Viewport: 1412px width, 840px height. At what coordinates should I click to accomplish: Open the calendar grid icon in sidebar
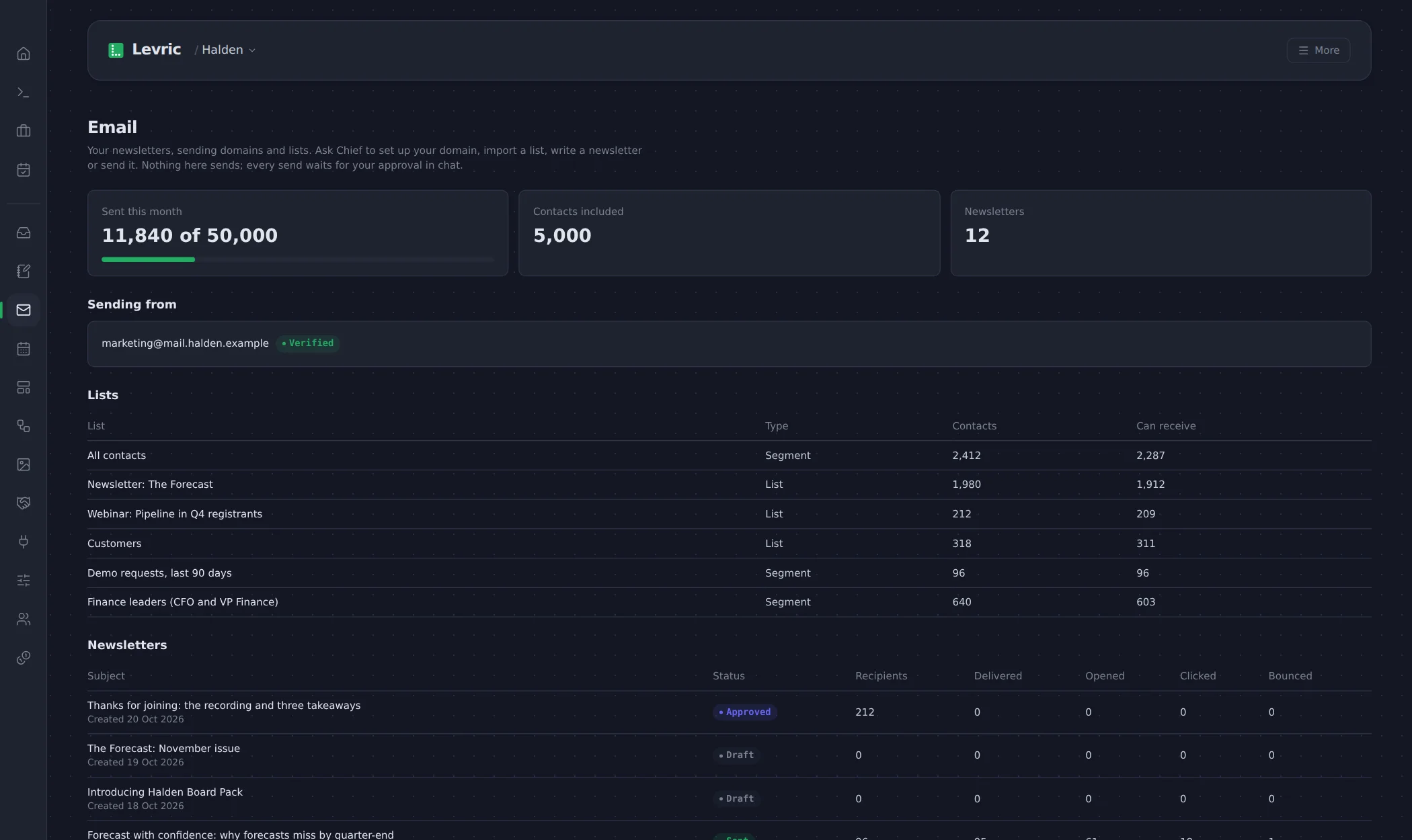[24, 349]
